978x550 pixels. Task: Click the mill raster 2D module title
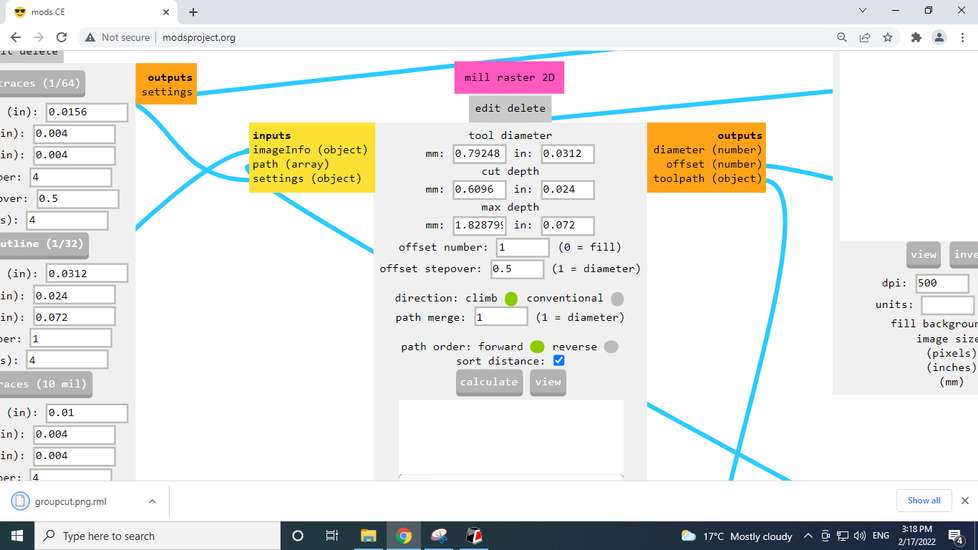(x=509, y=77)
